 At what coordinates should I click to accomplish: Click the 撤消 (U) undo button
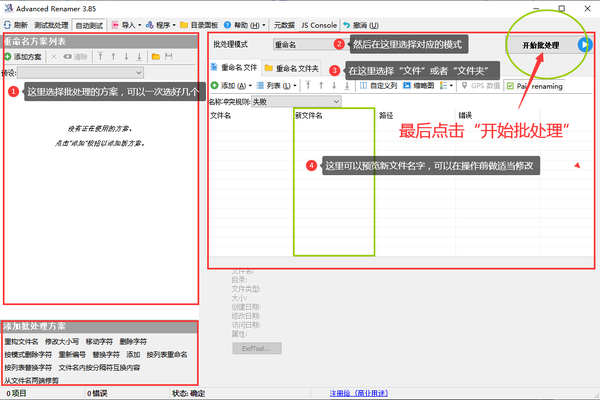point(361,25)
